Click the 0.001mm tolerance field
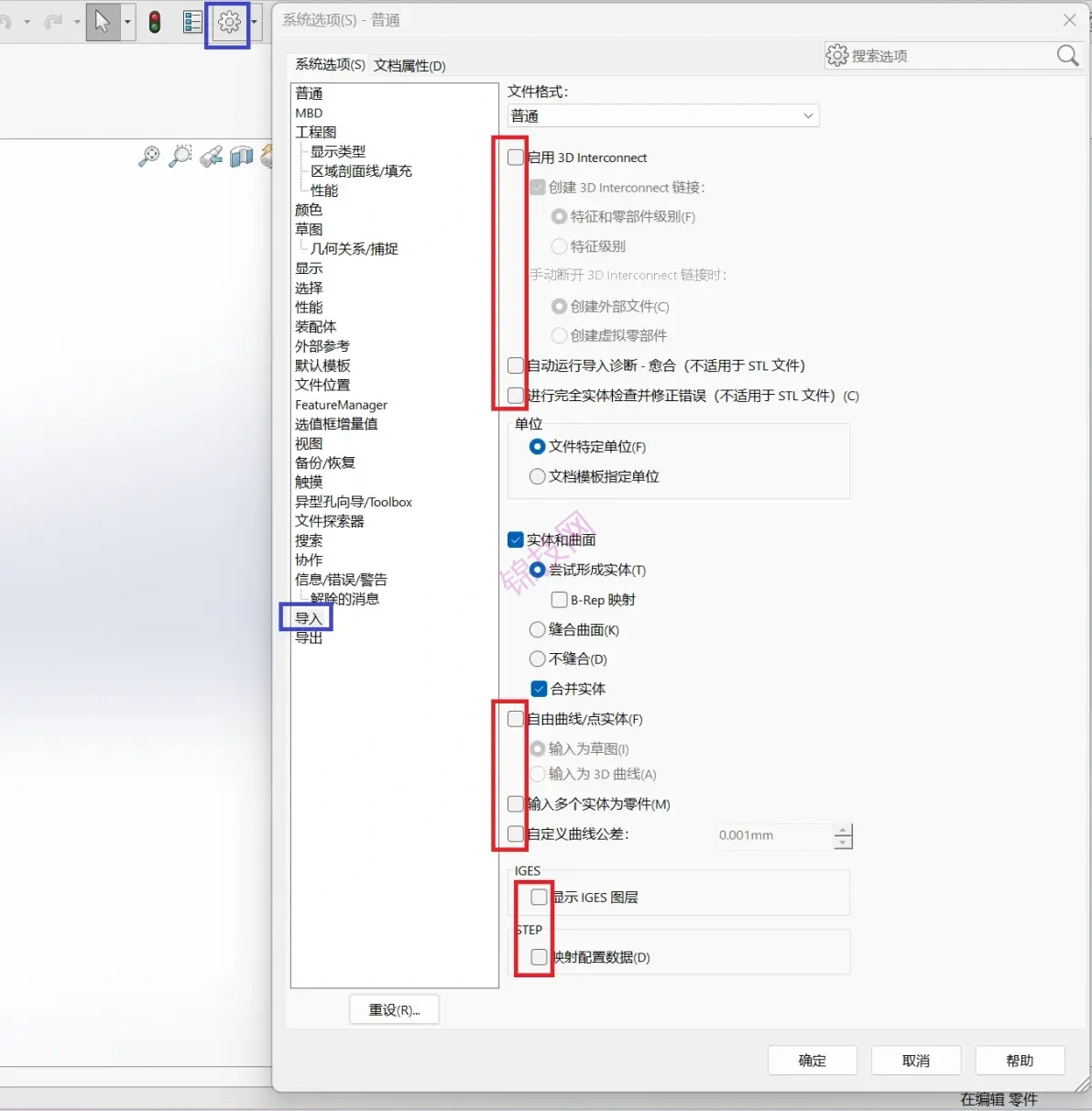 click(773, 835)
